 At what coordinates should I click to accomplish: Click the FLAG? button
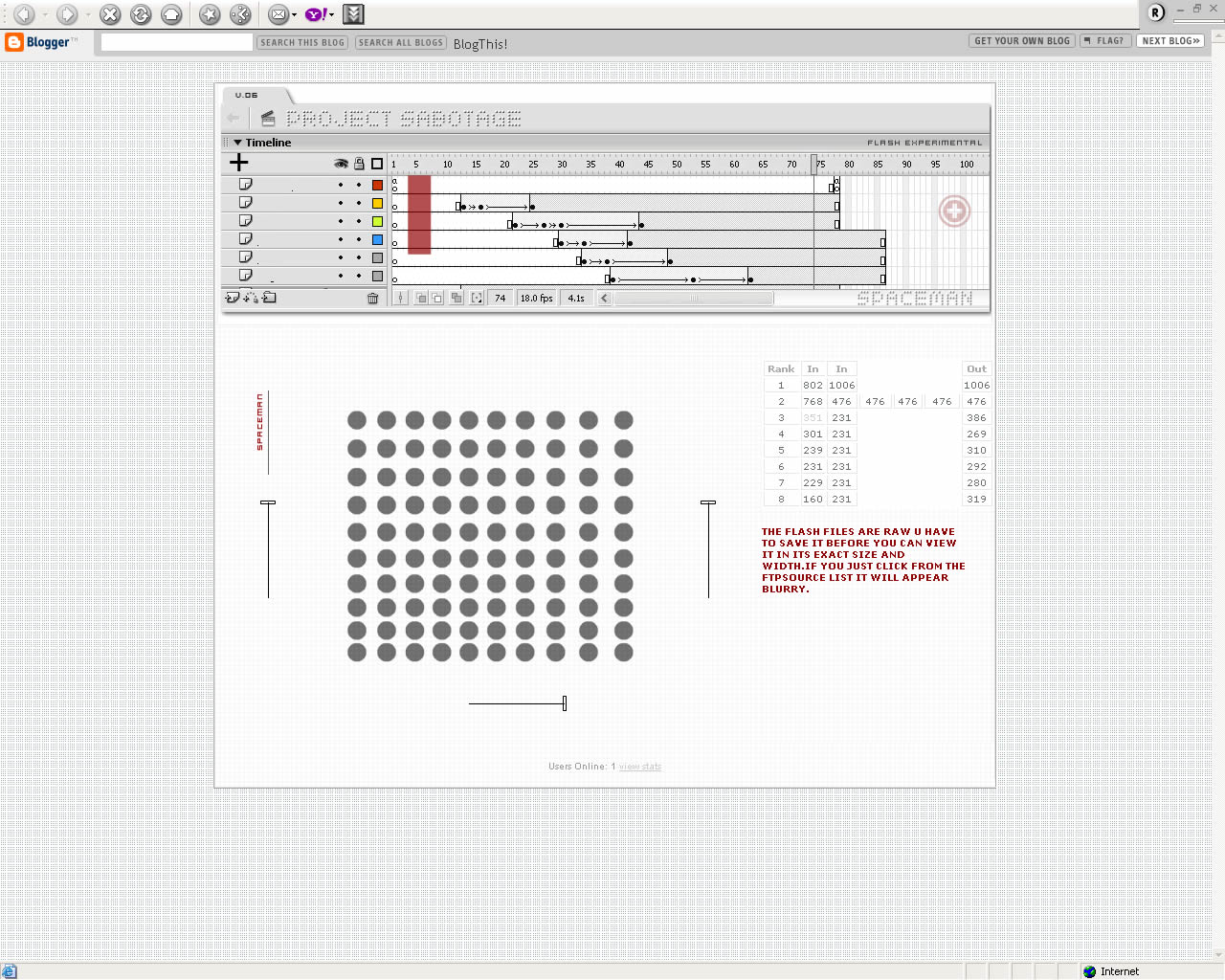1104,41
